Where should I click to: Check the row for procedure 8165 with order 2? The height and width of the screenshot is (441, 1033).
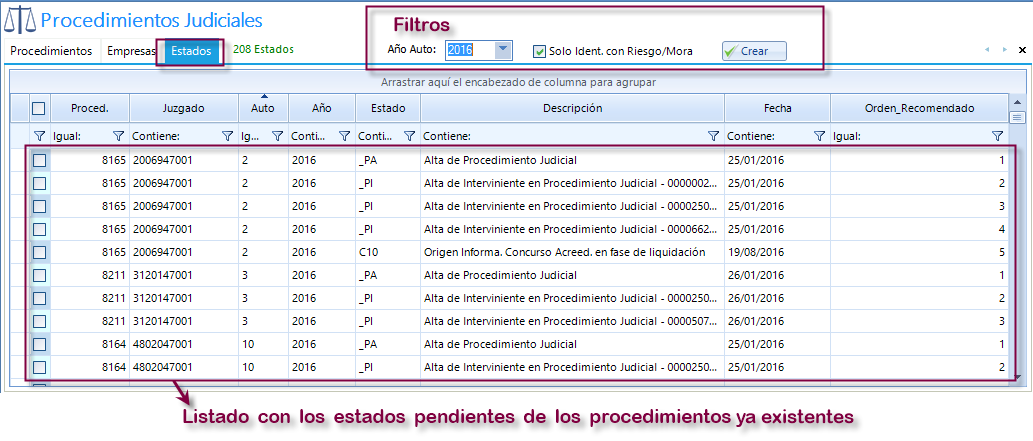40,183
